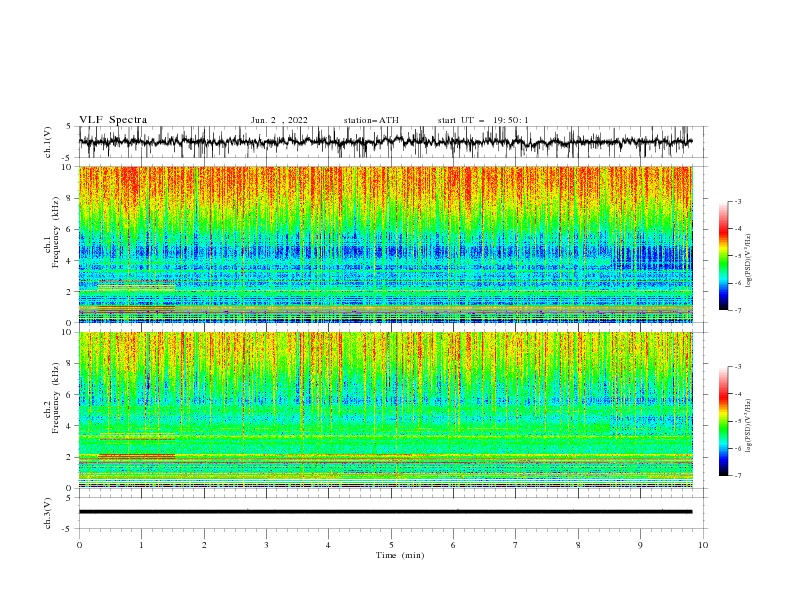Click time axis tick label "7"

point(516,545)
